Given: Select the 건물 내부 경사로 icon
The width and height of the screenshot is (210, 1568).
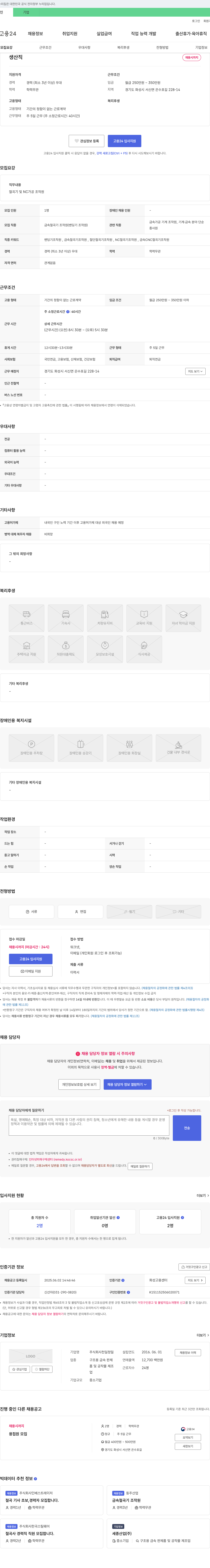Looking at the screenshot, I should pos(178,748).
